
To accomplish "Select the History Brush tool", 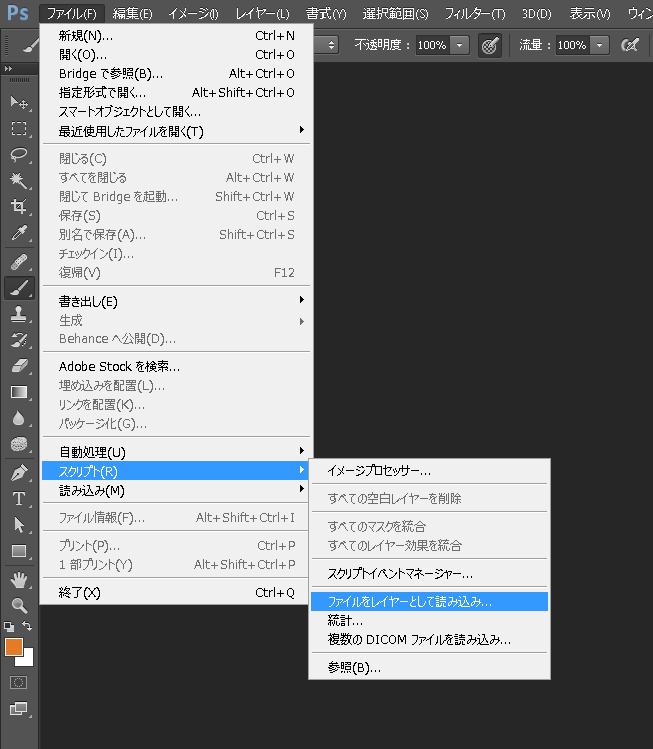I will [19, 340].
